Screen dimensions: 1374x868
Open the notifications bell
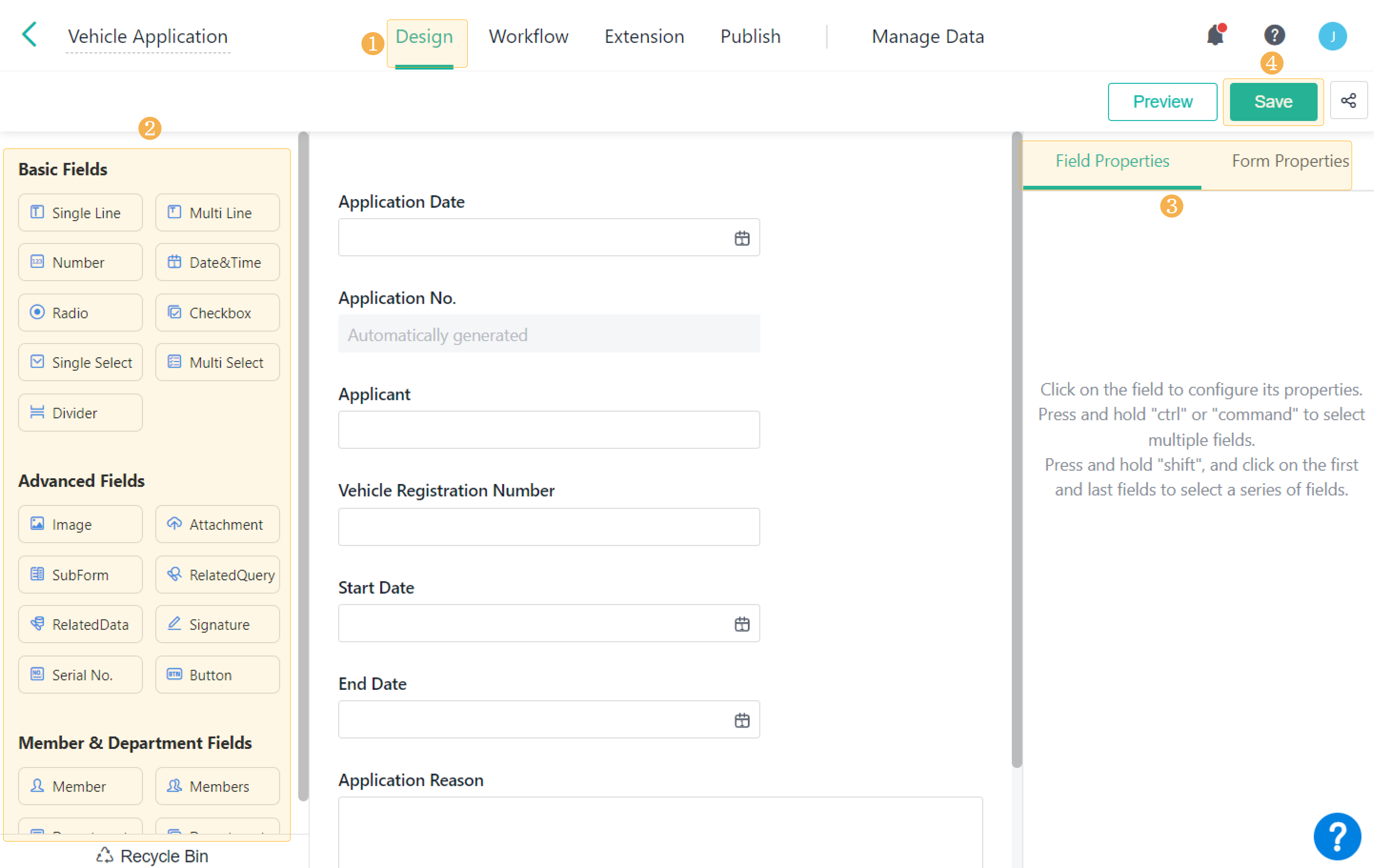click(x=1215, y=35)
